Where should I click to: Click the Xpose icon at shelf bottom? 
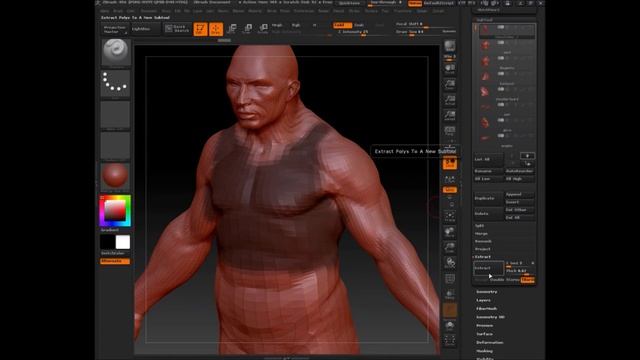click(x=449, y=340)
